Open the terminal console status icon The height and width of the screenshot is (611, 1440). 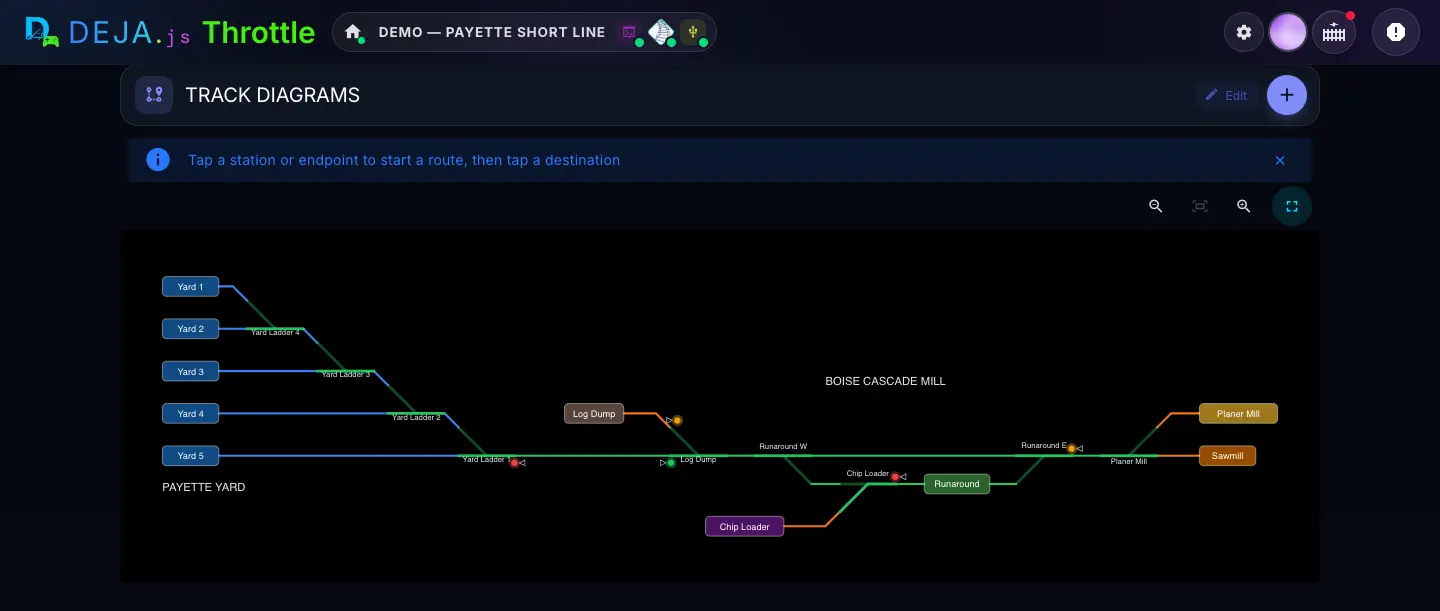pos(629,32)
